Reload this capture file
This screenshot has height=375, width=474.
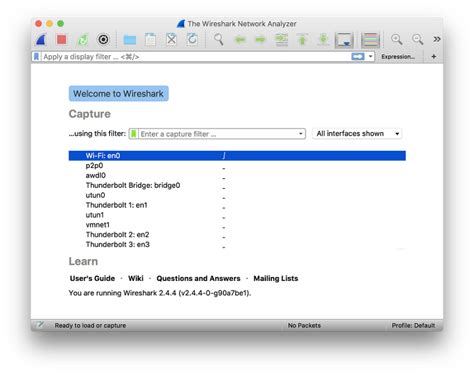[x=192, y=40]
